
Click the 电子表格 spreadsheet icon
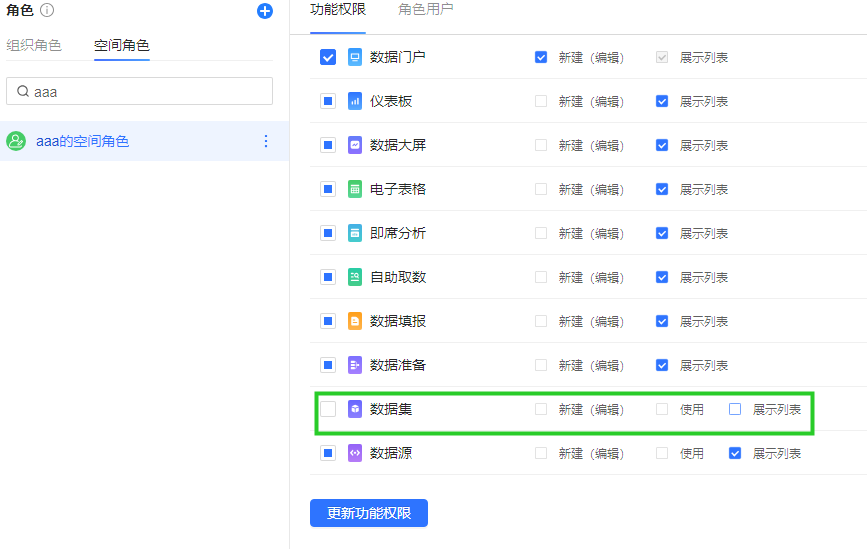355,189
